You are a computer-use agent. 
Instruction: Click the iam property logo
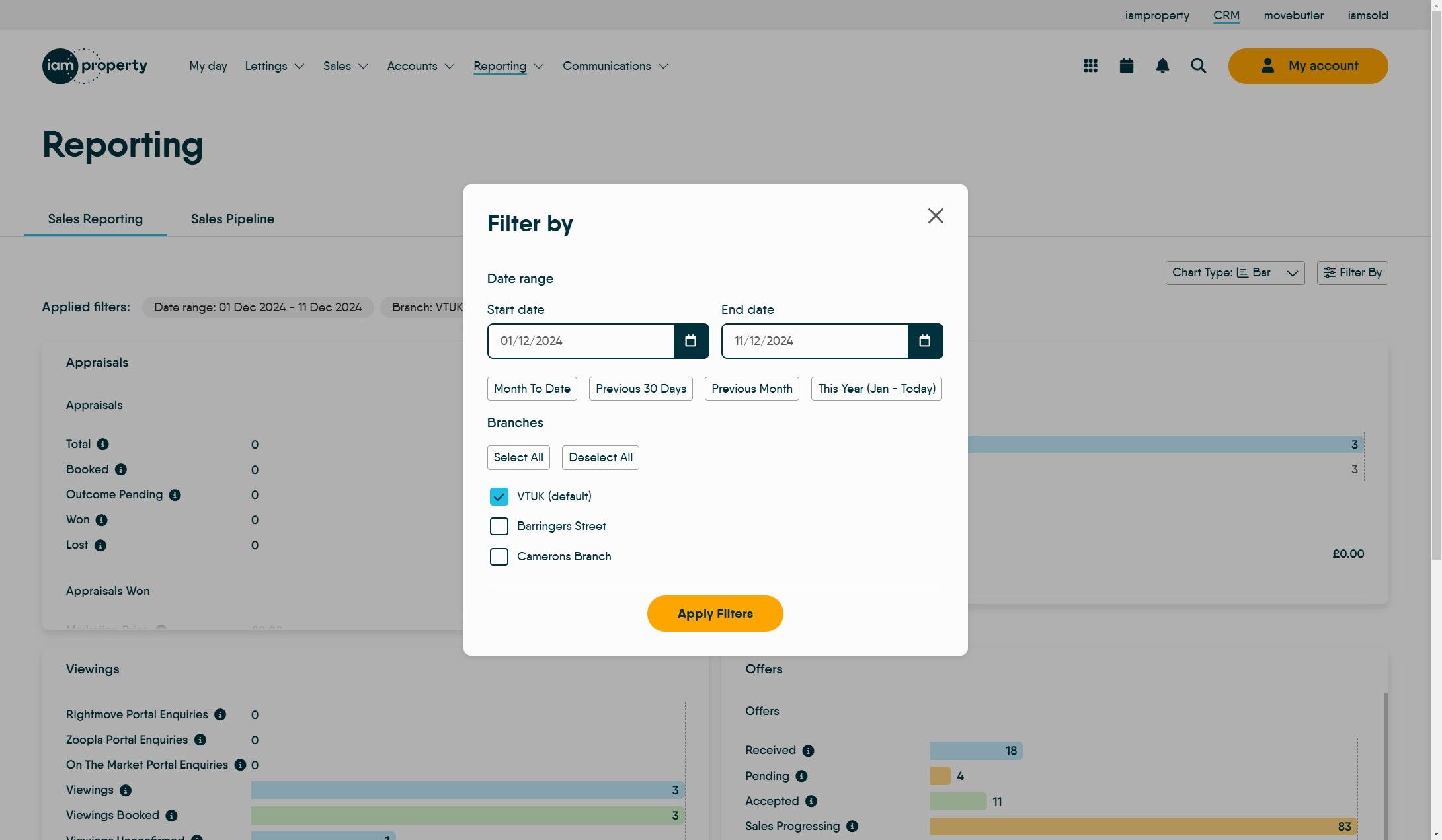pyautogui.click(x=95, y=66)
